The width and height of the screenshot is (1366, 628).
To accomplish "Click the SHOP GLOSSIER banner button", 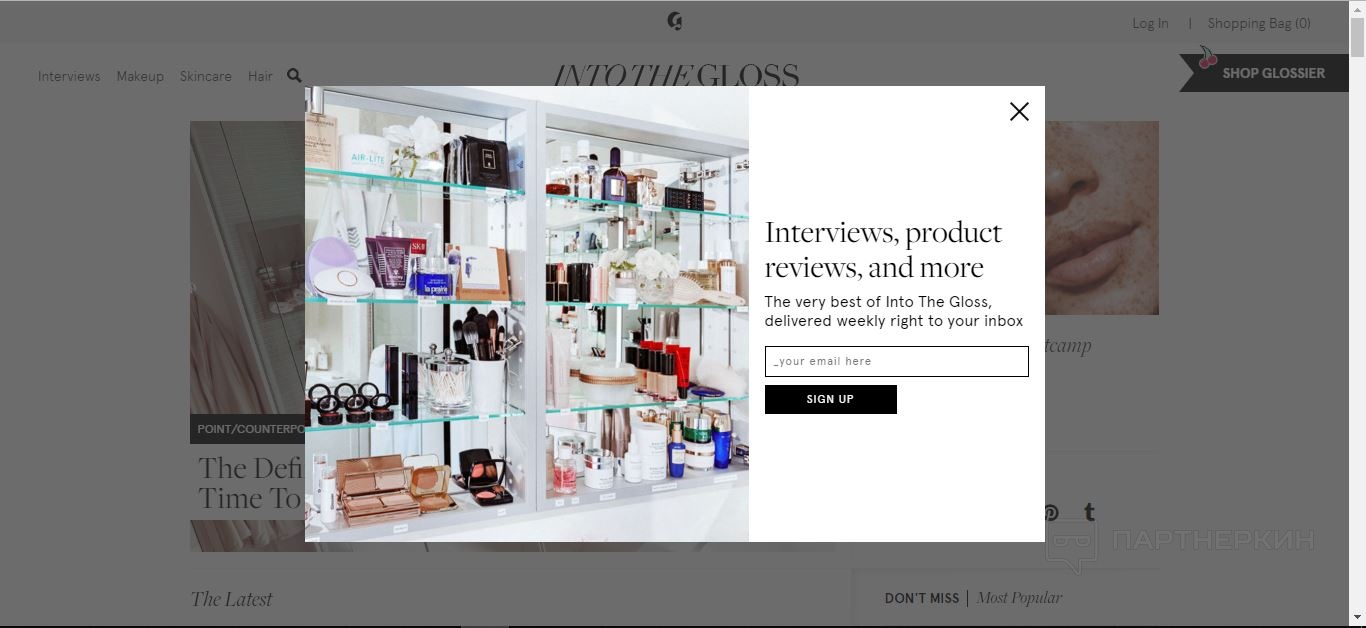I will [x=1264, y=73].
